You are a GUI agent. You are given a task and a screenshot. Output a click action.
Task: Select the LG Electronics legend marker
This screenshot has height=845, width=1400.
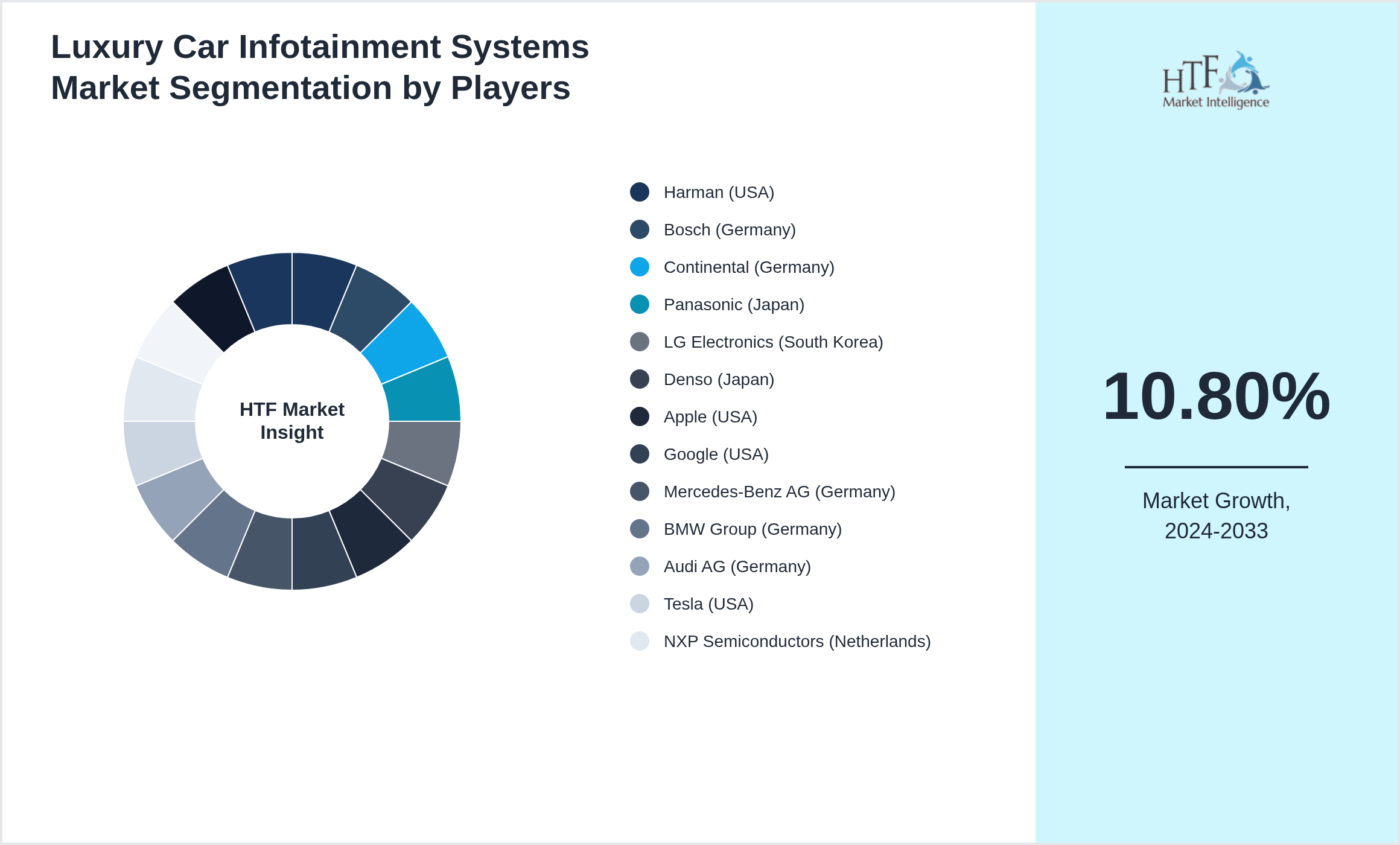coord(639,342)
